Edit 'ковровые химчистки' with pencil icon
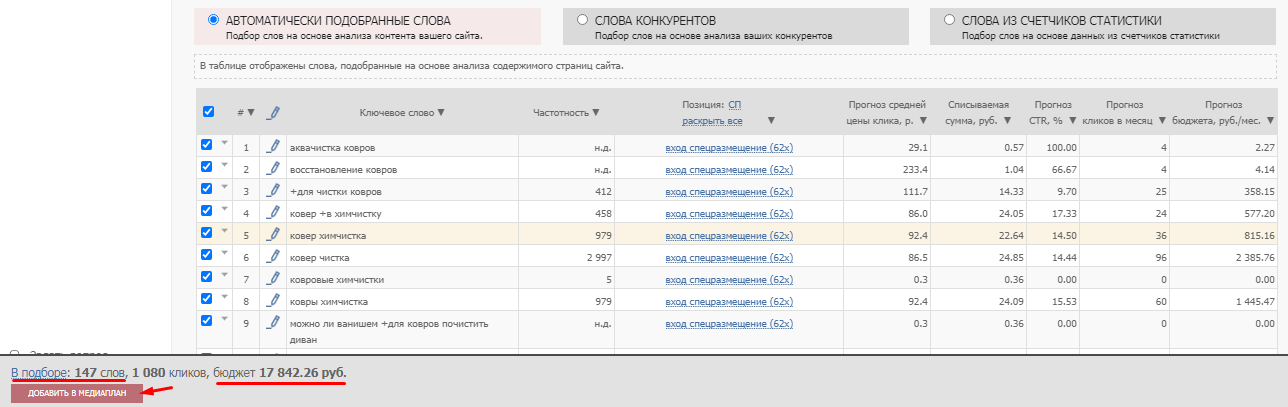This screenshot has height=407, width=1288. 273,279
